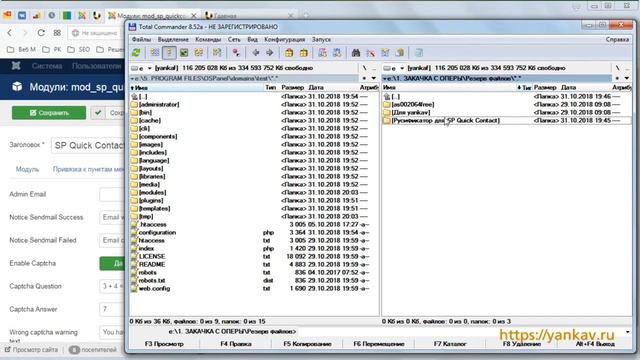Switch to Модуль tab in Joomla
The image size is (640, 360).
coord(27,169)
